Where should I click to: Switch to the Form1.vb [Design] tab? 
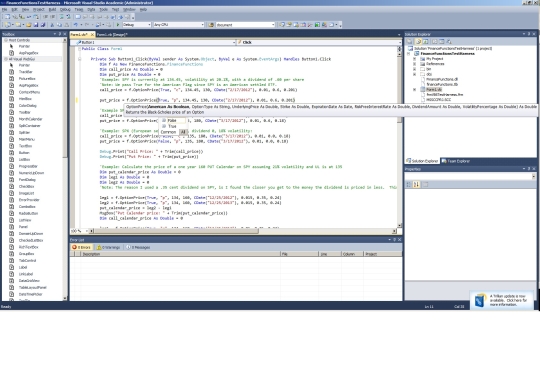pos(112,34)
